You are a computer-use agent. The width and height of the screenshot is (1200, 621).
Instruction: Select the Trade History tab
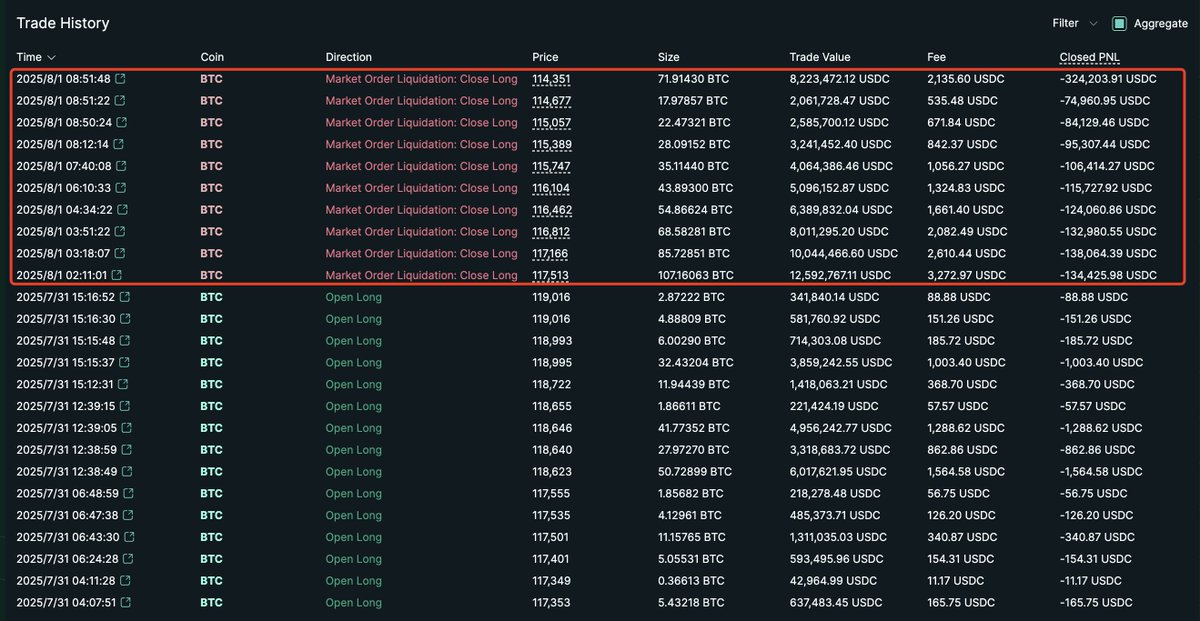coord(62,23)
